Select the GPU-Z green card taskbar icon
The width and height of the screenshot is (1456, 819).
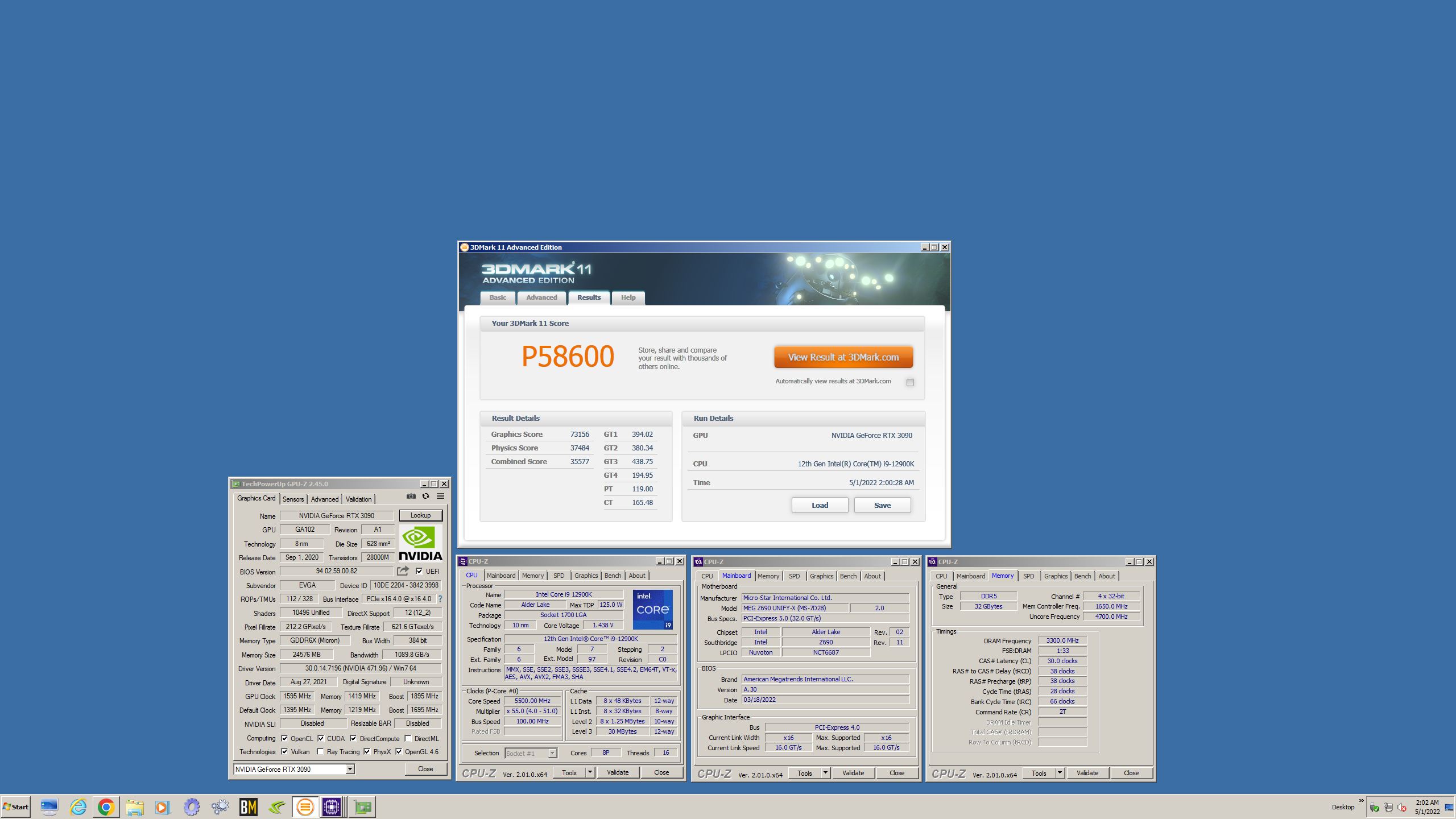point(362,806)
